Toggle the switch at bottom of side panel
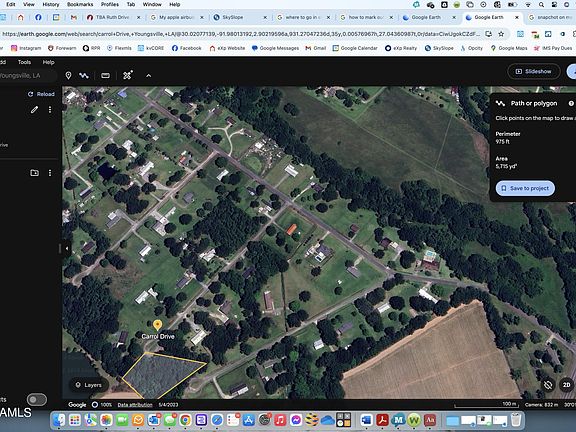The height and width of the screenshot is (432, 576). (37, 399)
